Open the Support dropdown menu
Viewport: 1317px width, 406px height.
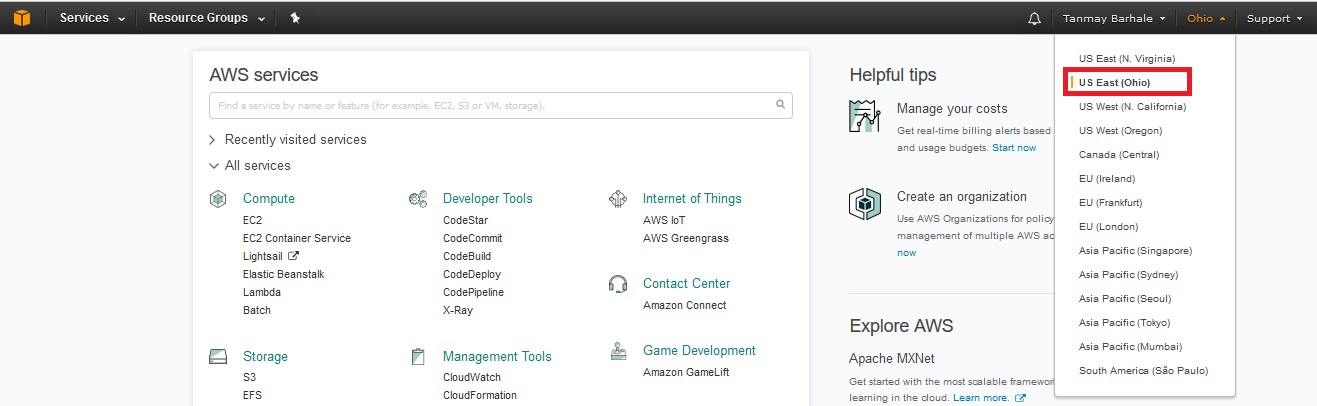point(1274,18)
